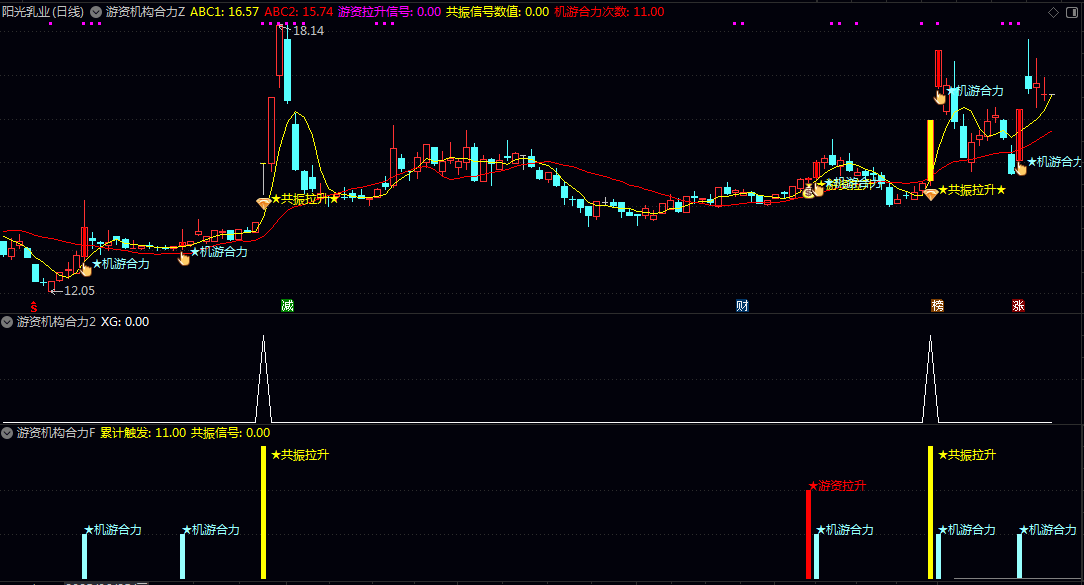Click first ★共振拉升 label in bottom panel

300,455
